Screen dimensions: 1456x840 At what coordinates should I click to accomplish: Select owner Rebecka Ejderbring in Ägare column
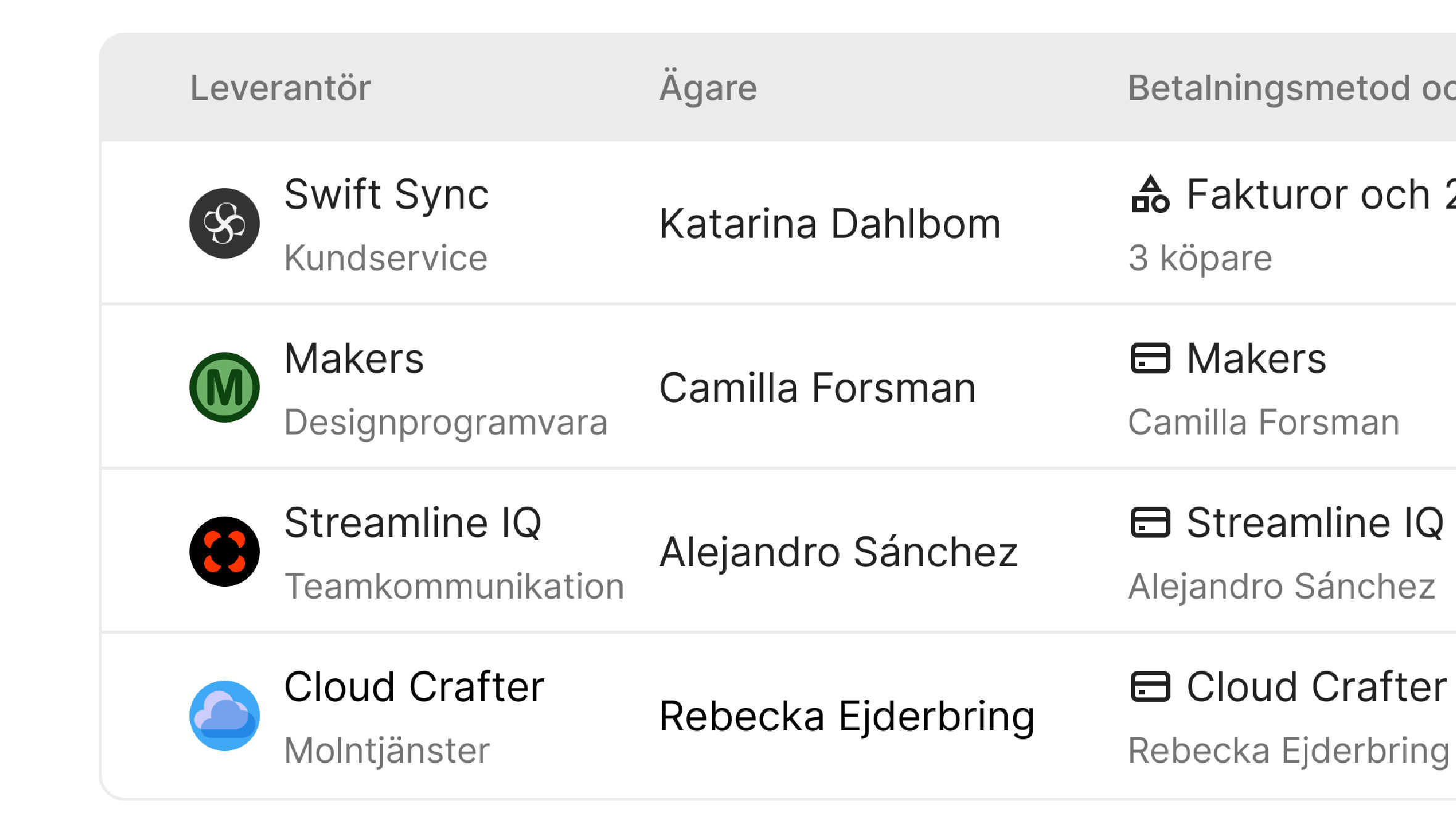click(x=846, y=716)
